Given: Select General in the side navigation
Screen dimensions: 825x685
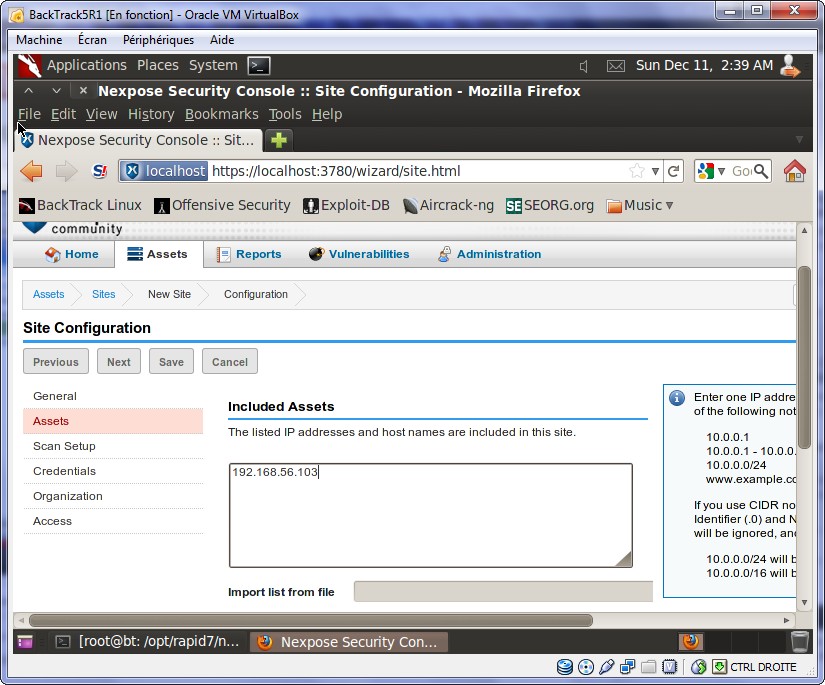Looking at the screenshot, I should pyautogui.click(x=113, y=396).
